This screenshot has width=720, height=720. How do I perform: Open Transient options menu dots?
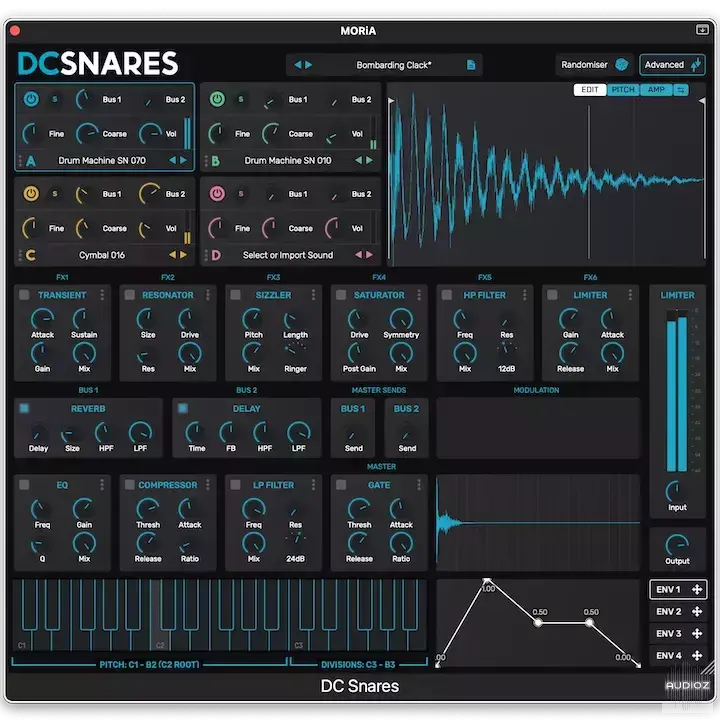point(102,295)
